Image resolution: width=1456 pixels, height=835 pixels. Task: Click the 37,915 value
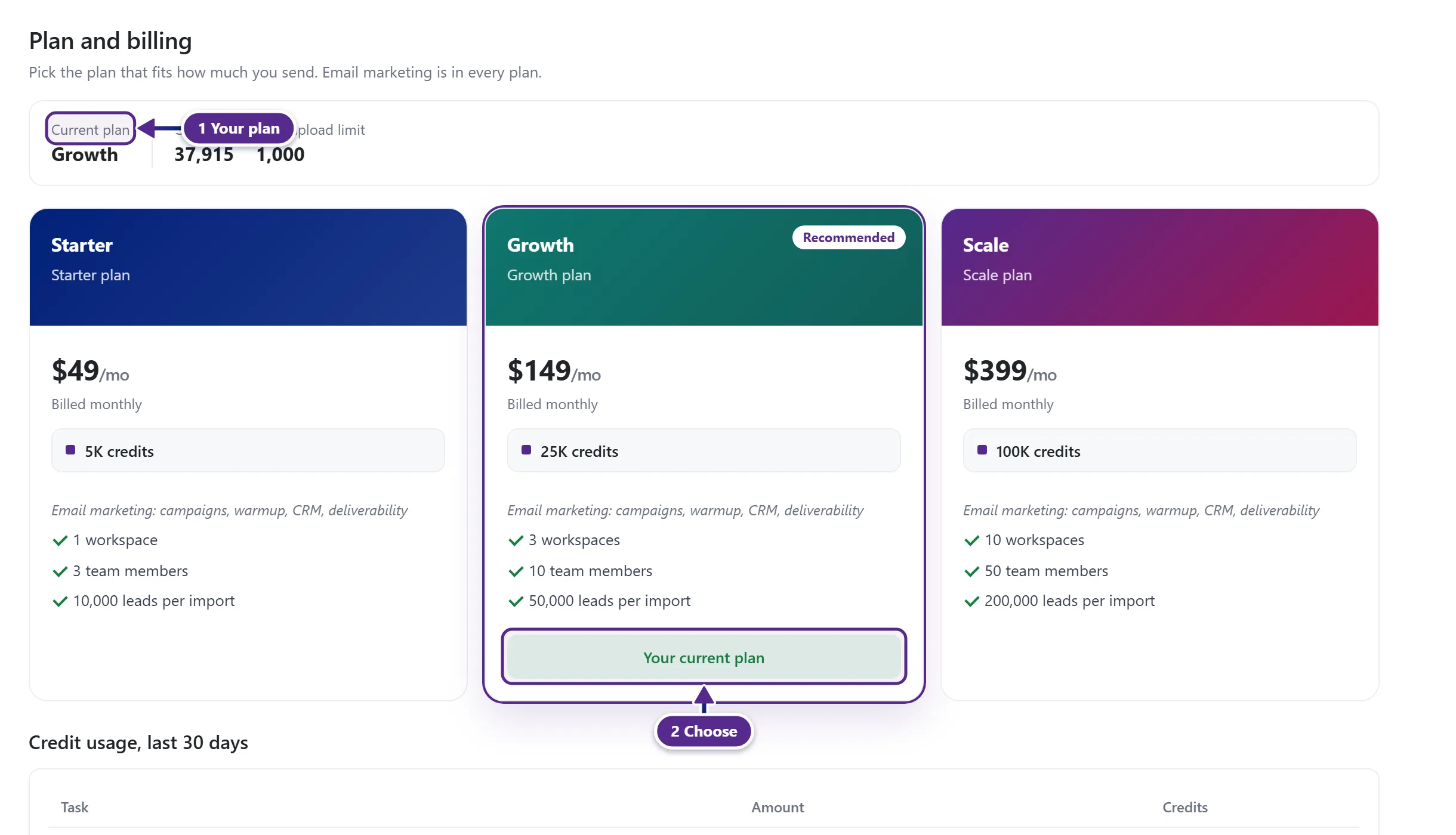click(203, 154)
